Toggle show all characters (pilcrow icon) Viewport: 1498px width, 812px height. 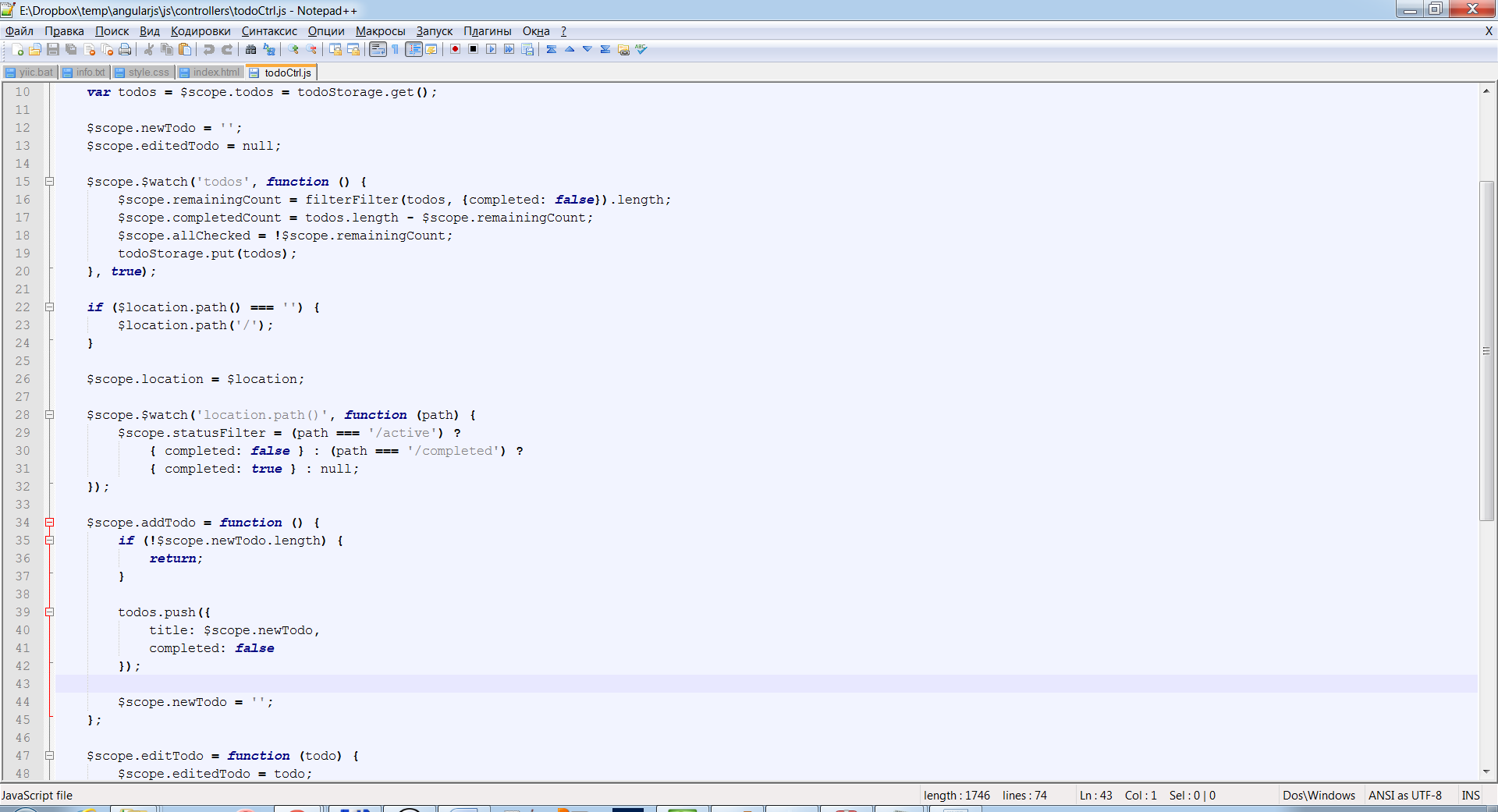pos(396,49)
